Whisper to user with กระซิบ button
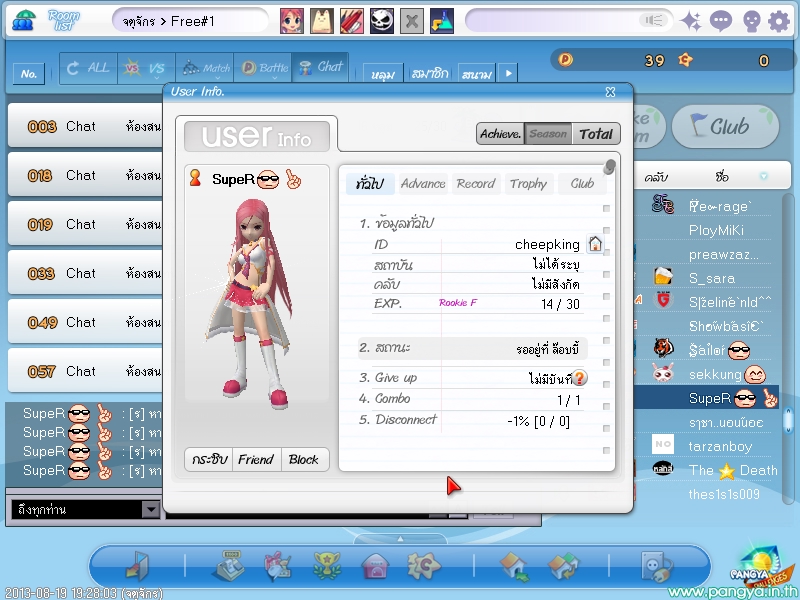Viewport: 800px width, 600px height. tap(209, 459)
